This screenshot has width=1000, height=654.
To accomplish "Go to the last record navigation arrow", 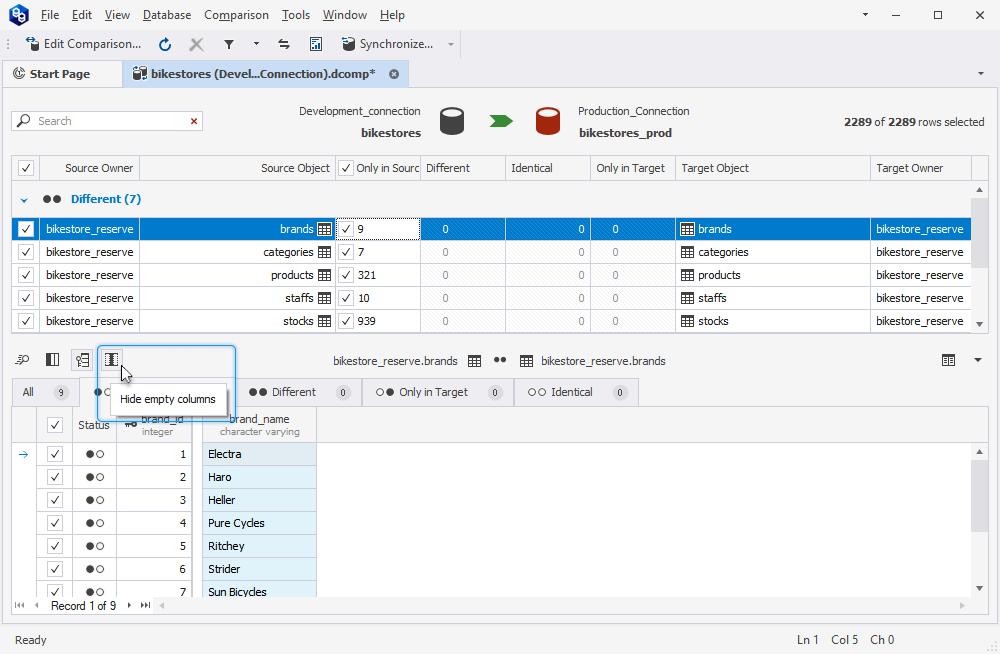I will [x=145, y=606].
